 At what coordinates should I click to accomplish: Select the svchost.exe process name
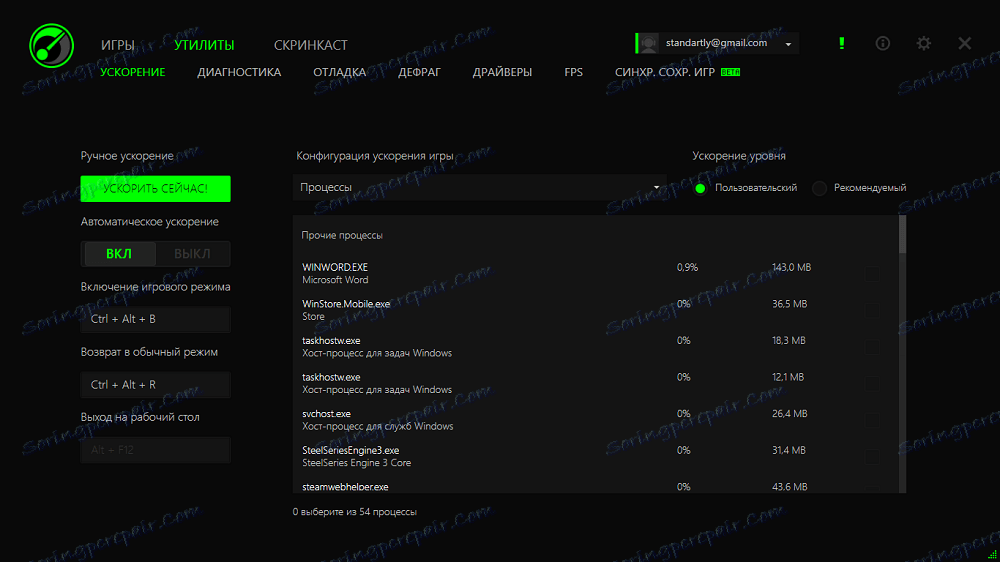327,413
